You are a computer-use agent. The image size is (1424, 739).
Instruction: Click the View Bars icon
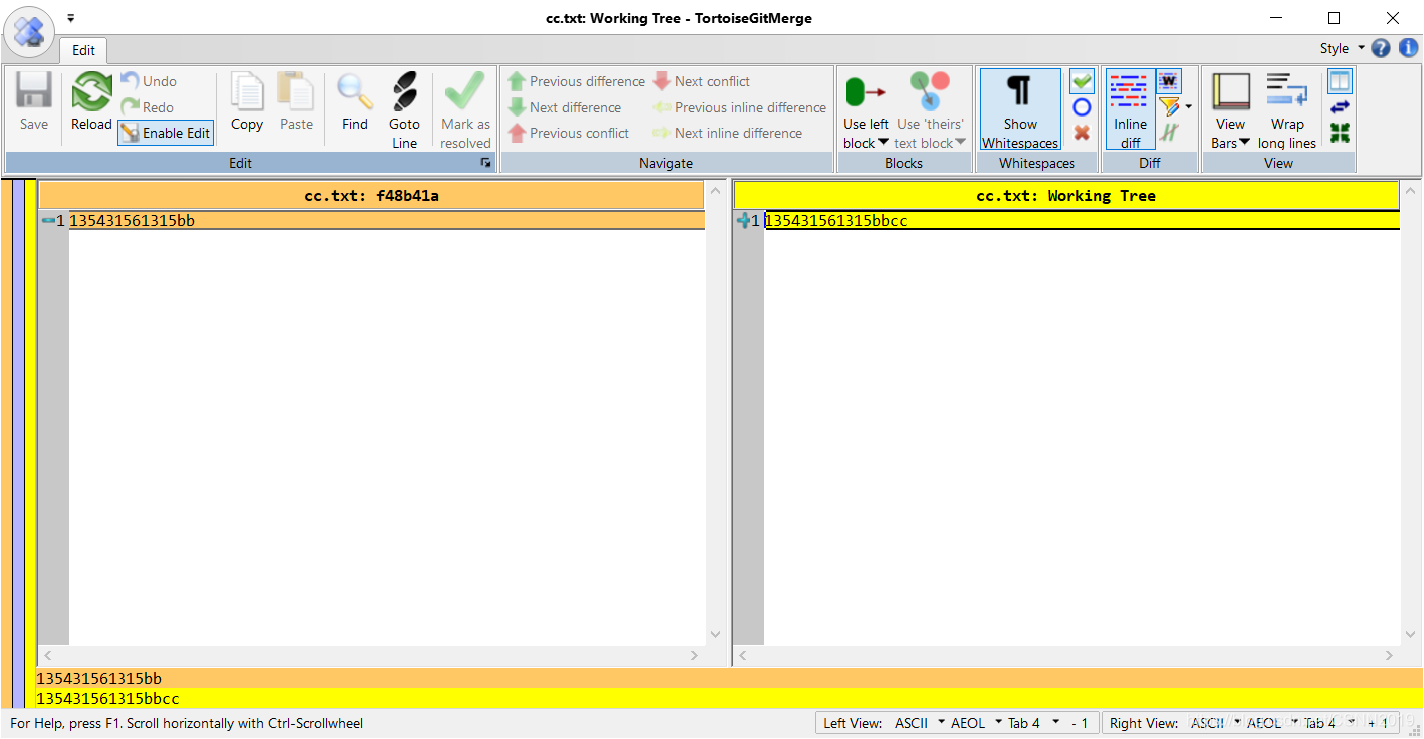1231,92
